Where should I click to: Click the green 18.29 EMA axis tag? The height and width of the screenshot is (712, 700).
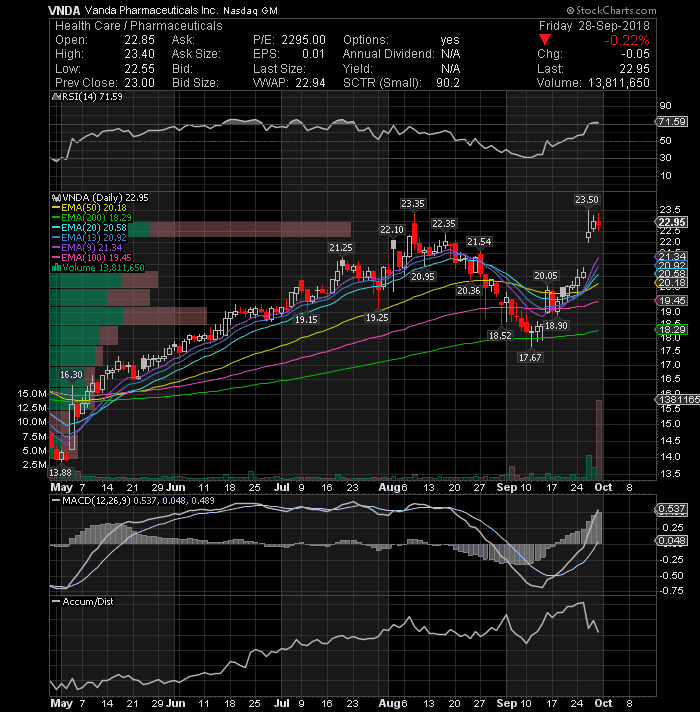[x=672, y=330]
